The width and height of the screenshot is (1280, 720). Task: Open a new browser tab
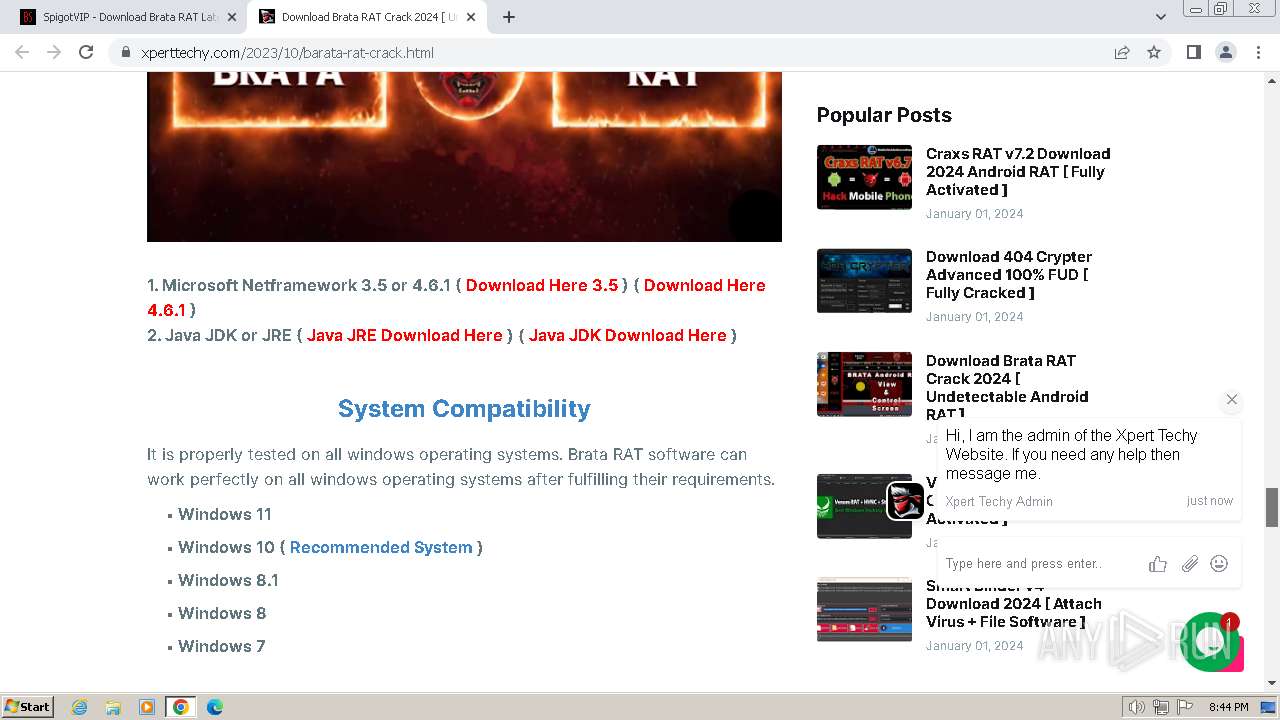click(508, 17)
